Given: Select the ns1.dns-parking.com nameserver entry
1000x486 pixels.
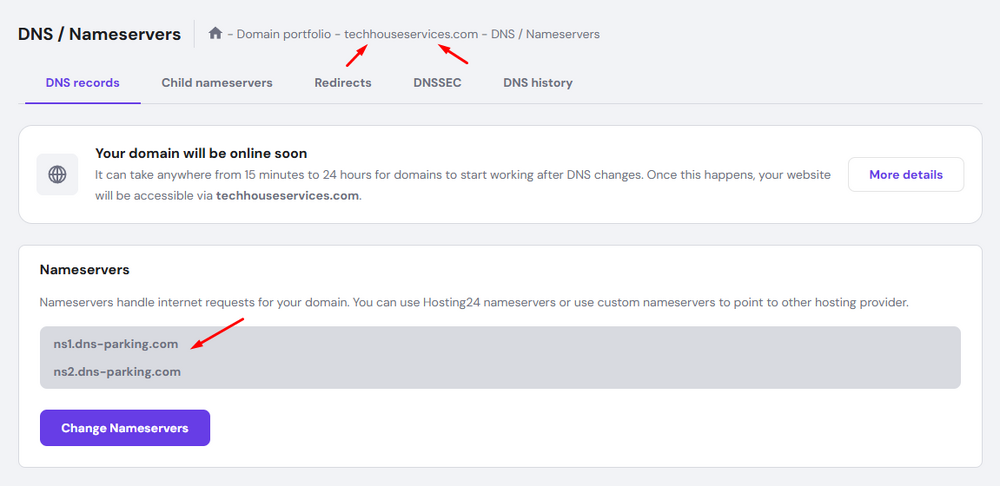Looking at the screenshot, I should (x=116, y=344).
